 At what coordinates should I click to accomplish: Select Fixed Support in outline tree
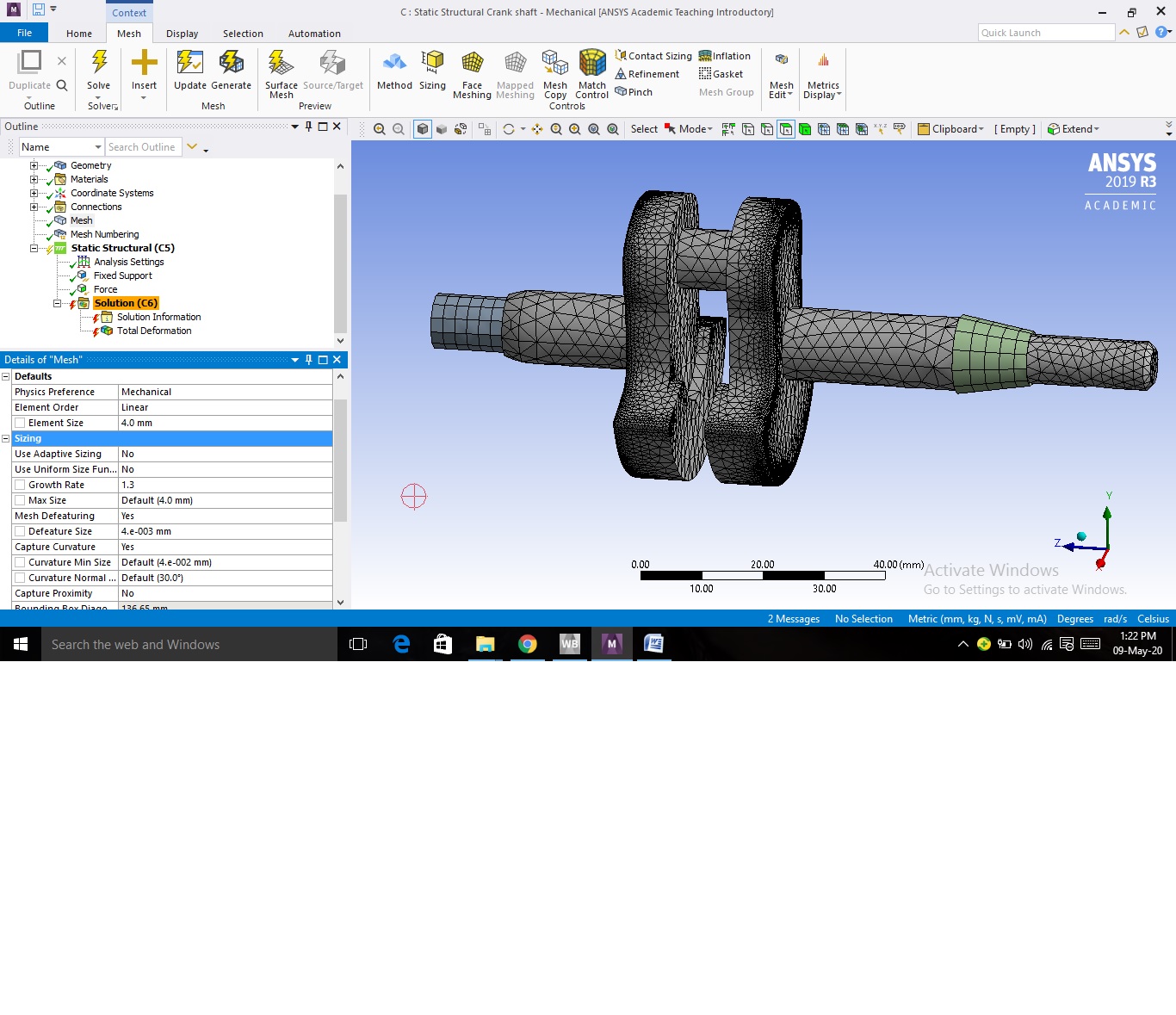tap(122, 275)
